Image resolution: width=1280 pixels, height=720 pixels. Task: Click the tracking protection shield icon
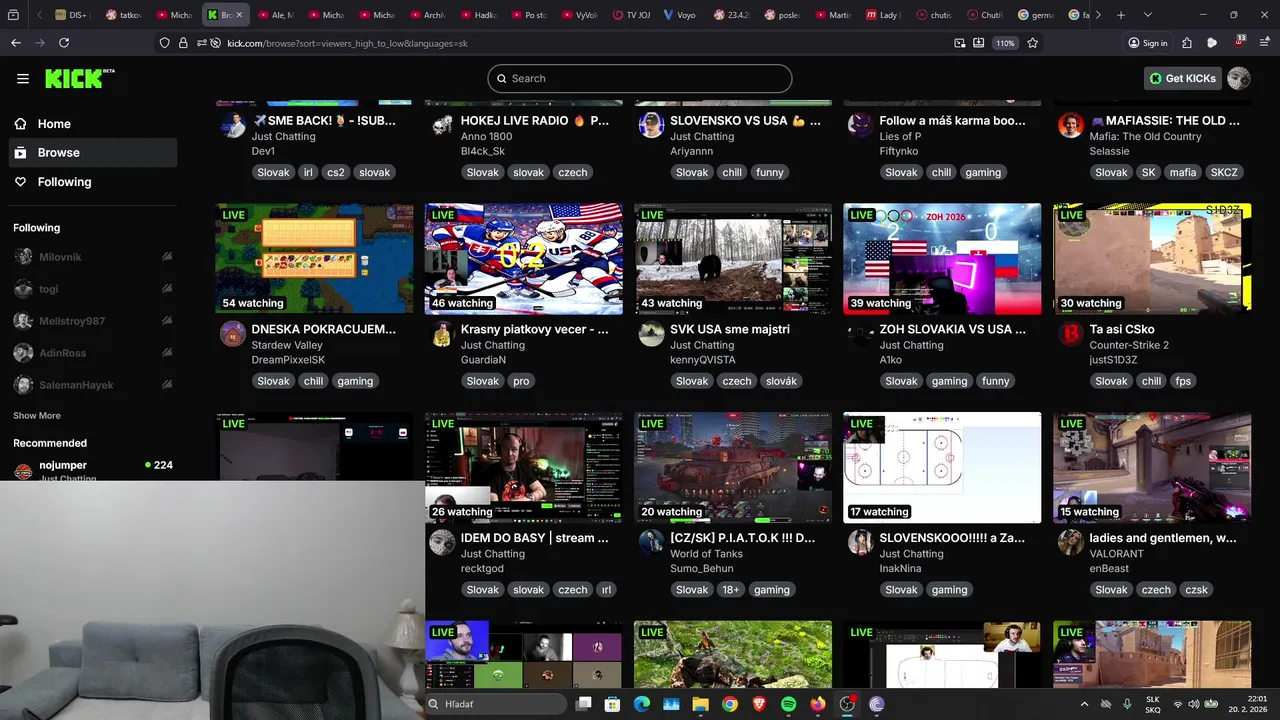coord(165,43)
